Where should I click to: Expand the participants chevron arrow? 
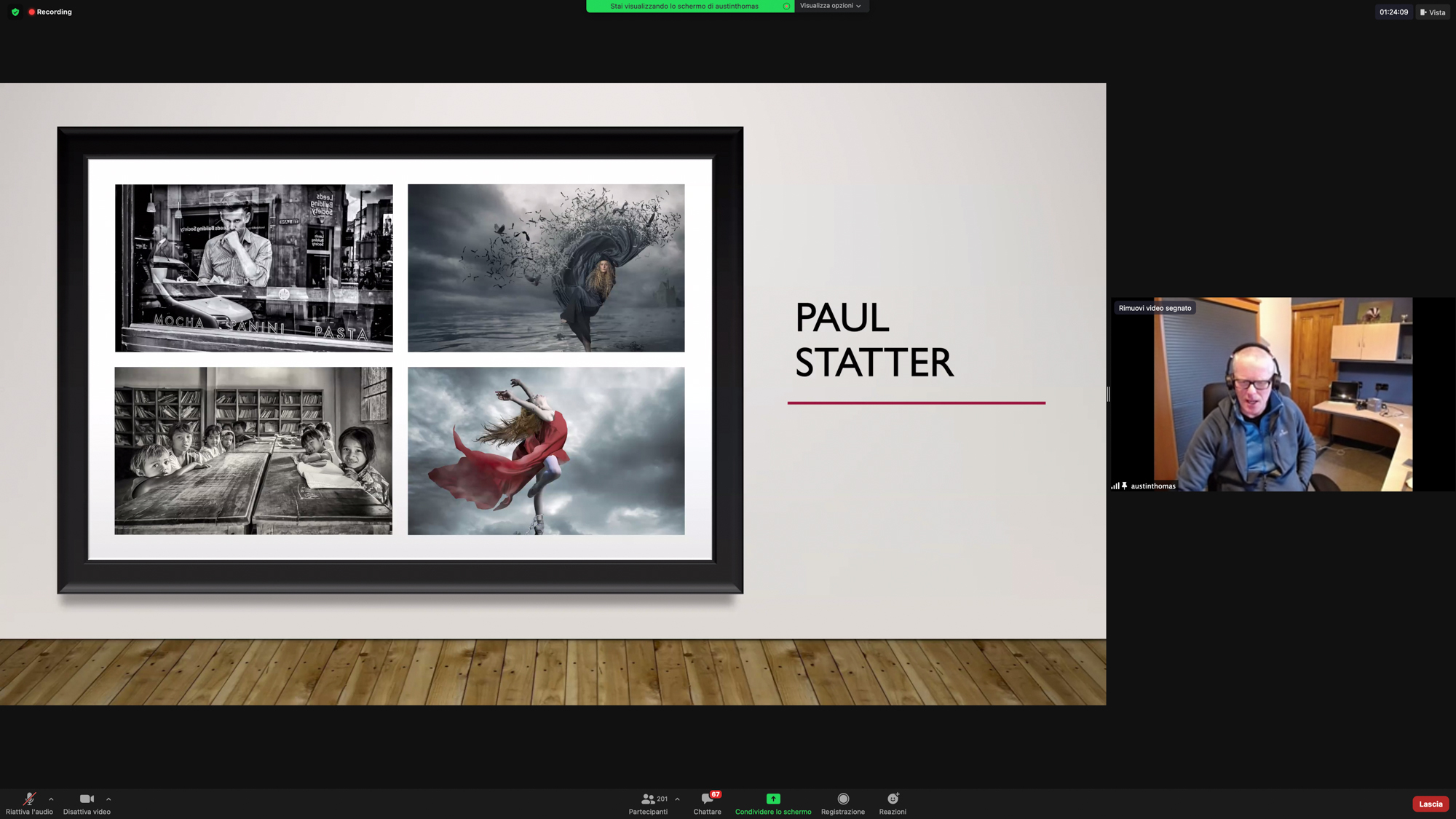click(677, 799)
